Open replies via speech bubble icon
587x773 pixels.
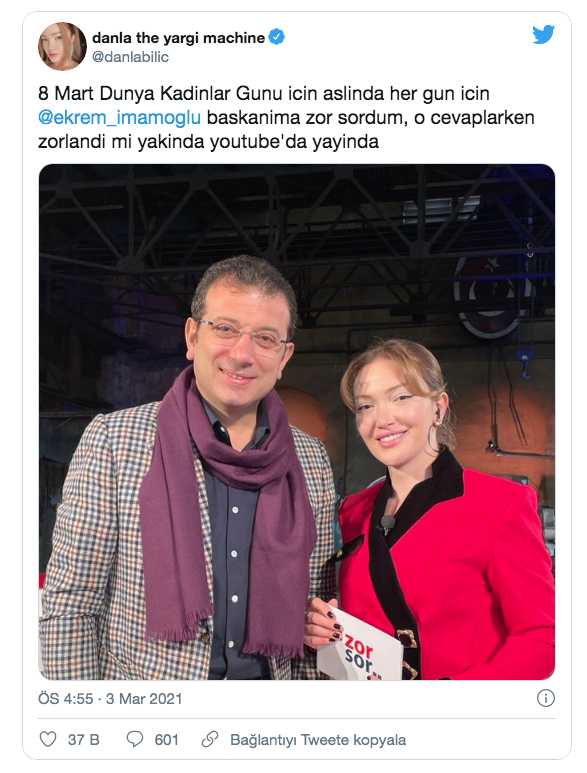coord(135,739)
